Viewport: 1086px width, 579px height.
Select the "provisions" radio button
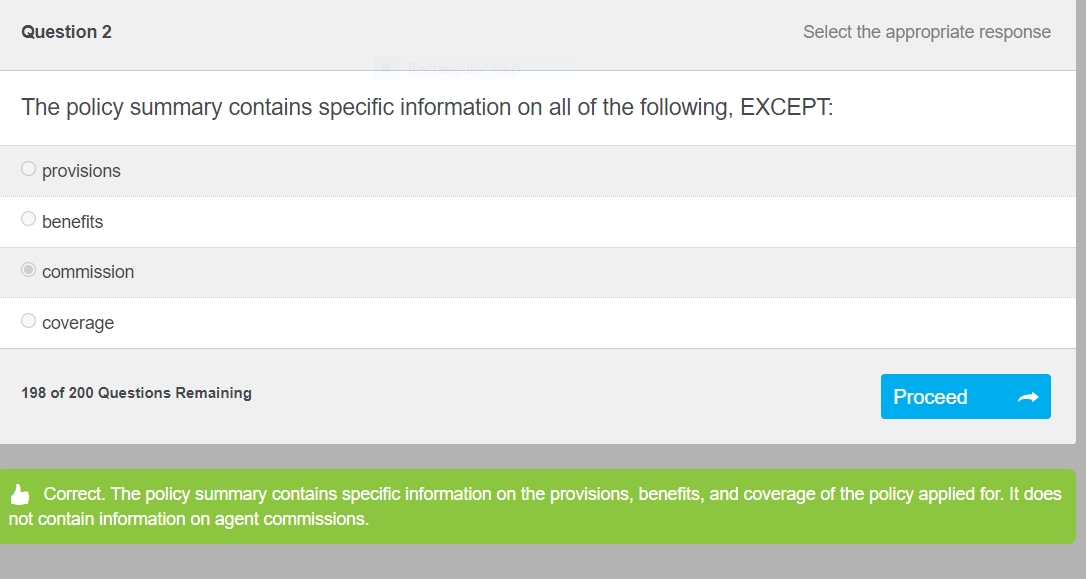pyautogui.click(x=28, y=168)
